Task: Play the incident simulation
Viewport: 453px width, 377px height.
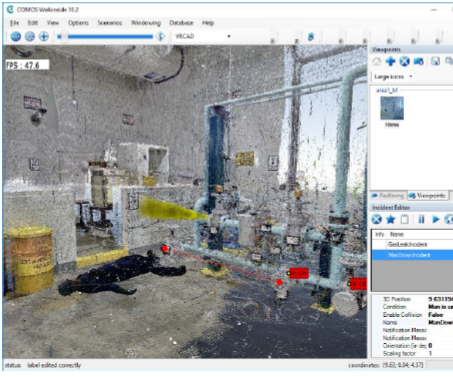Action: point(435,219)
